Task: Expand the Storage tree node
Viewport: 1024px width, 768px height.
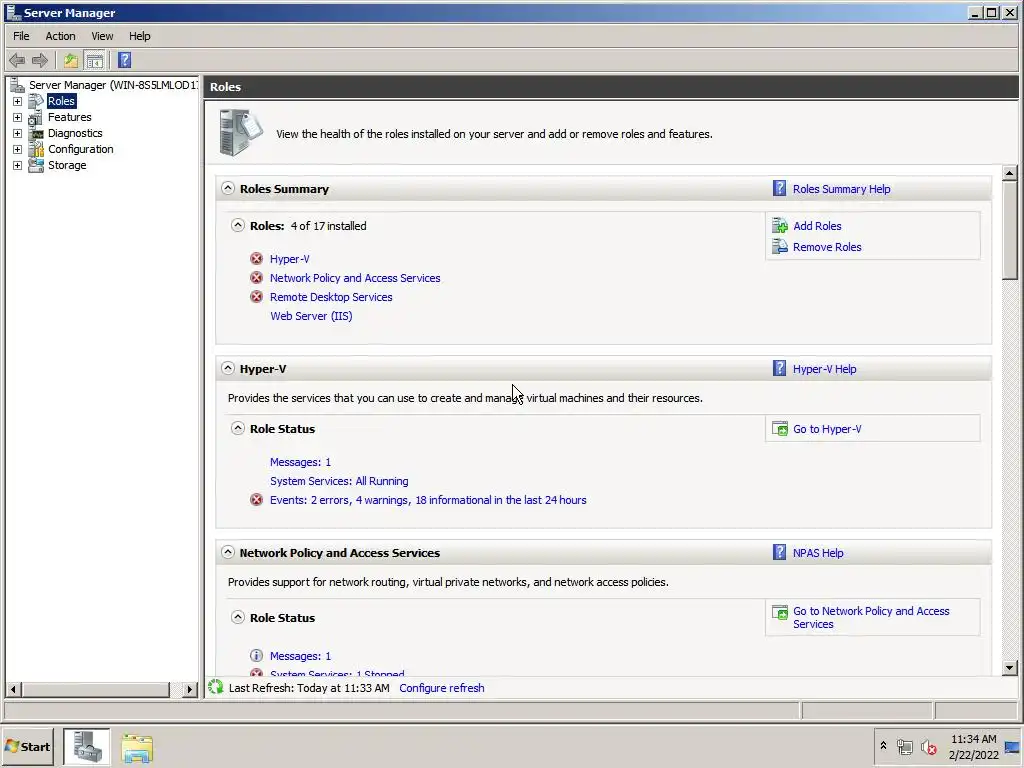Action: click(x=18, y=165)
